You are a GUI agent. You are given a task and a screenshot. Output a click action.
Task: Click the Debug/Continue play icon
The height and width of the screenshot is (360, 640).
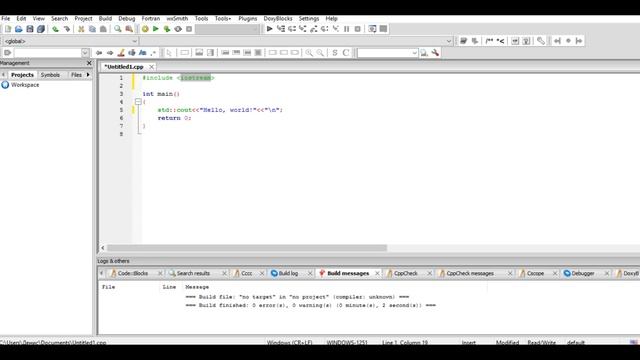(x=269, y=29)
